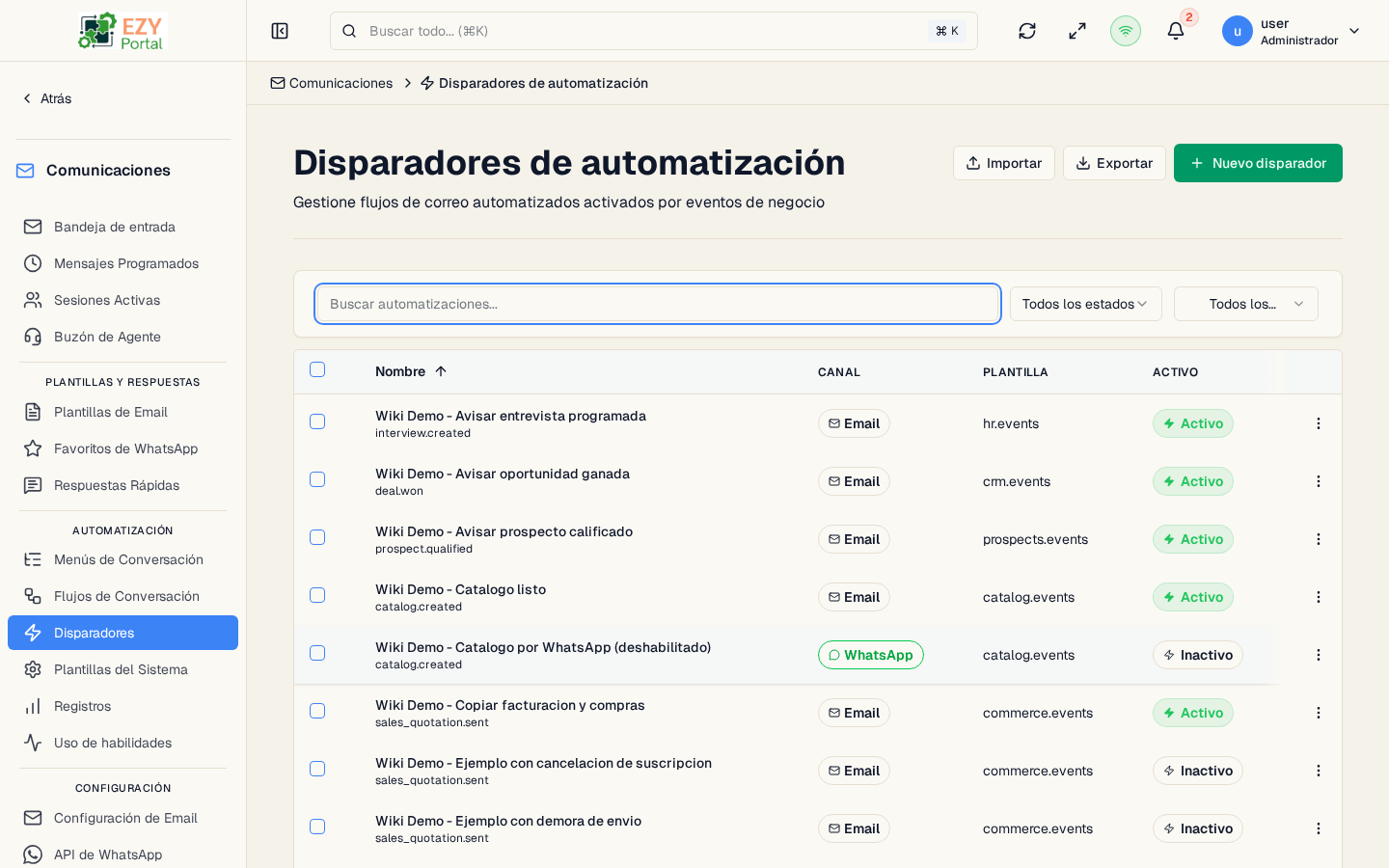Open row menu for Avisar entrevista programada

click(1319, 423)
